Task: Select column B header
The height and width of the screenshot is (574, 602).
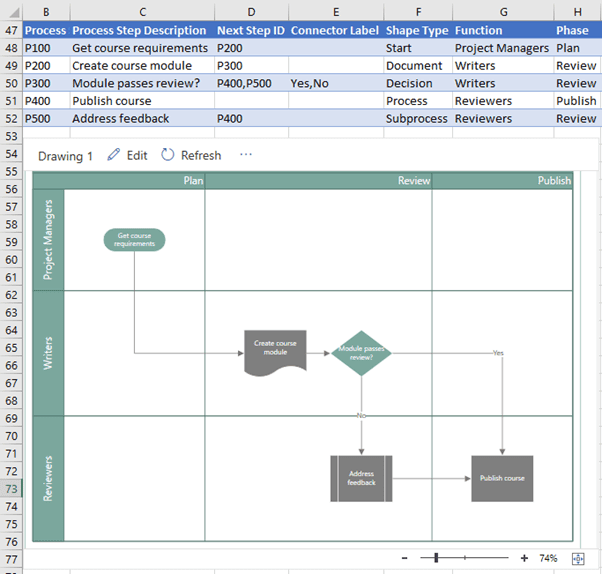Action: pyautogui.click(x=46, y=12)
